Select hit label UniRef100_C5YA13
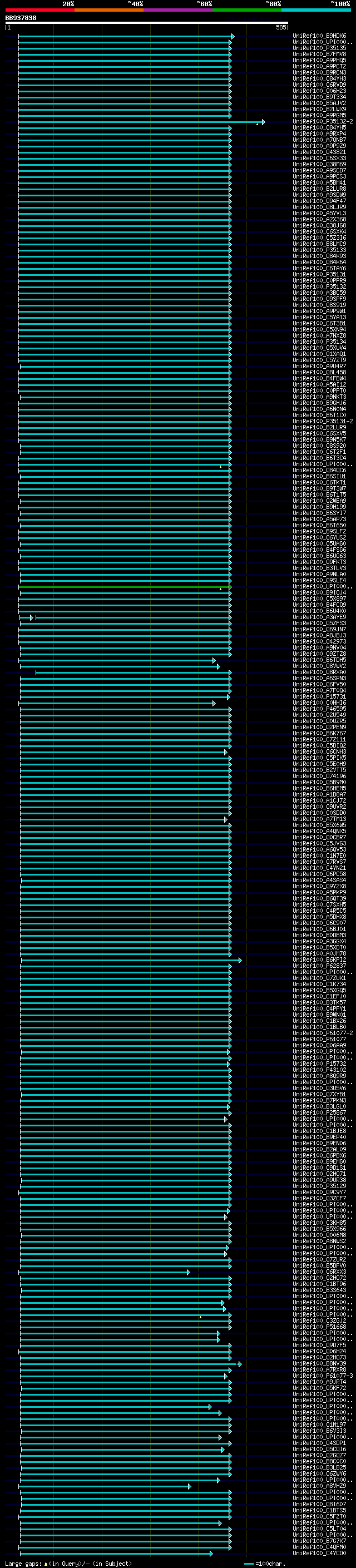 pyautogui.click(x=319, y=317)
